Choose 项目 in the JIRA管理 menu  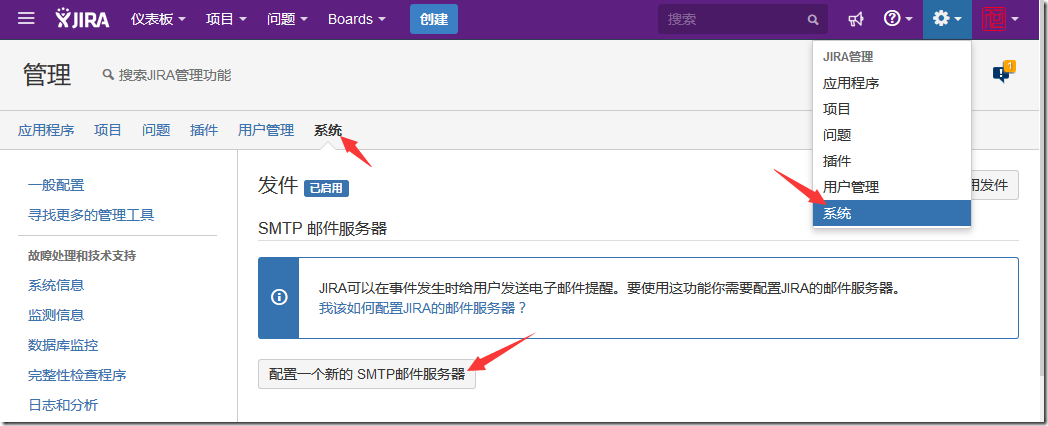click(x=892, y=109)
